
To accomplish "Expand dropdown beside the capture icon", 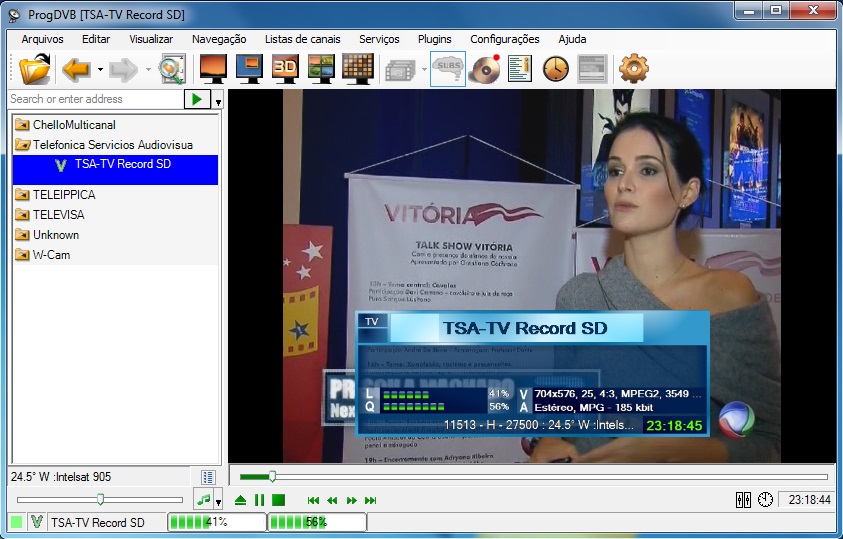I will pyautogui.click(x=424, y=70).
